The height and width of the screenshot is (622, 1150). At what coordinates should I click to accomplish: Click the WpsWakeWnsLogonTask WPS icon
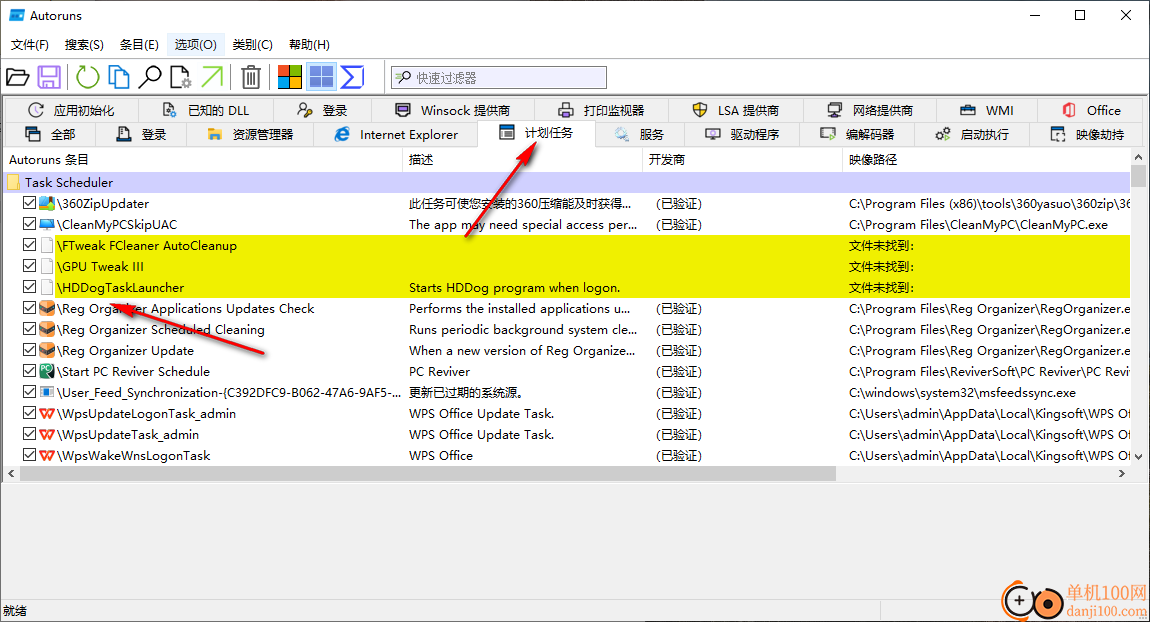point(47,455)
